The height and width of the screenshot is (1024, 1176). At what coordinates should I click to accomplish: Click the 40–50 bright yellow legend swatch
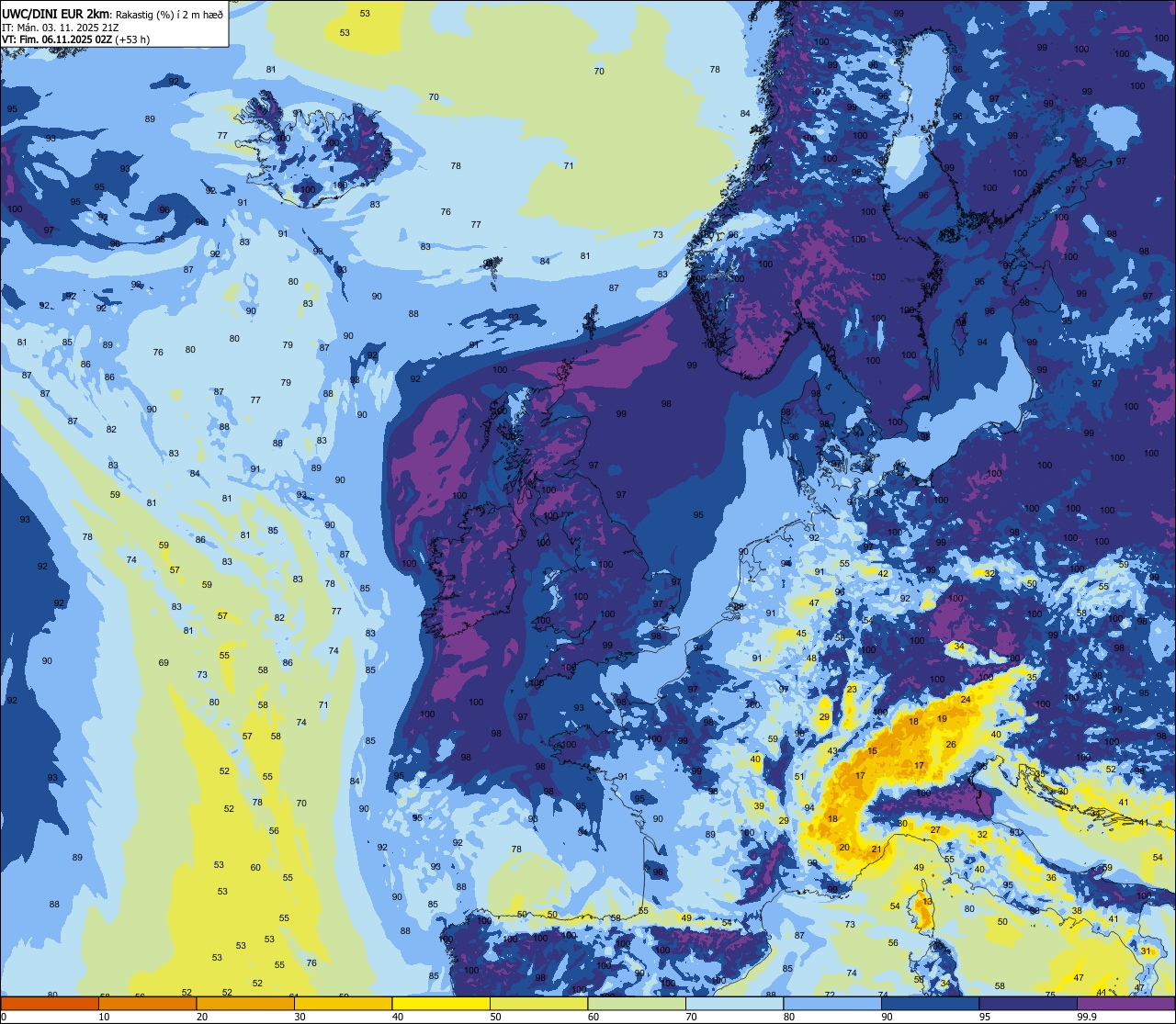coord(441,1003)
